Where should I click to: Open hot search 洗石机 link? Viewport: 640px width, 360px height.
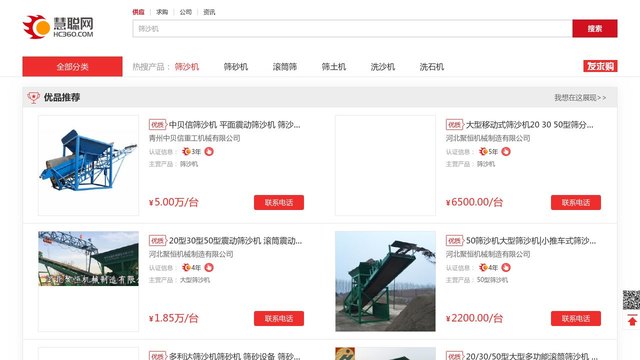coord(431,67)
